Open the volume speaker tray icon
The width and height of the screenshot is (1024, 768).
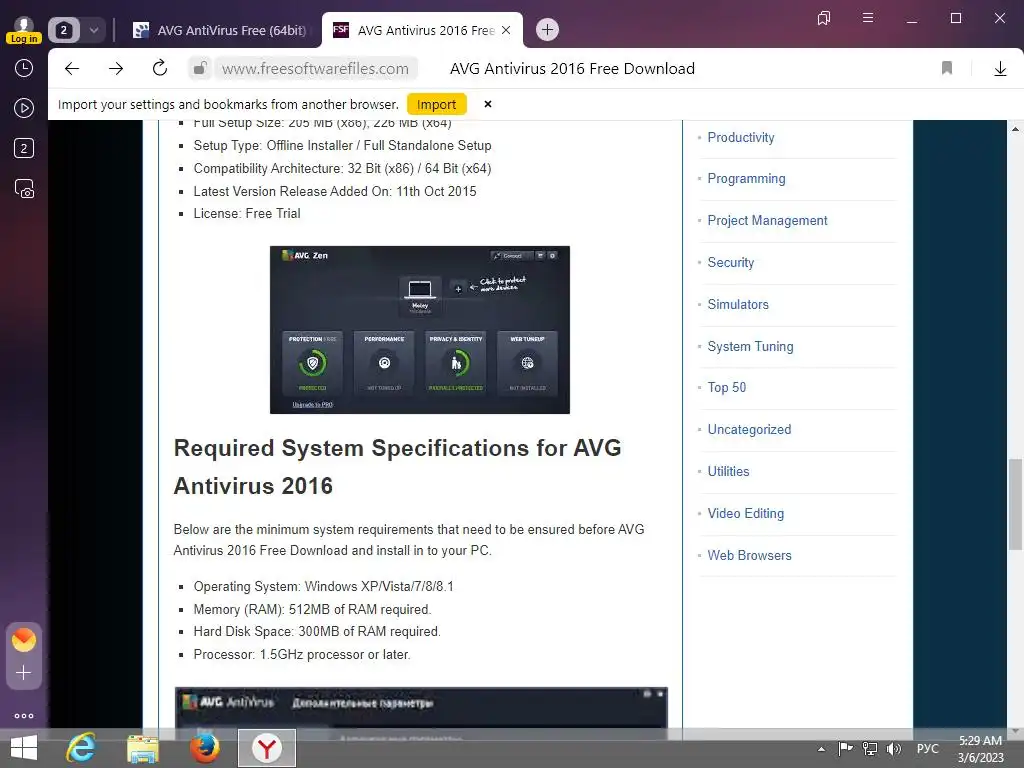click(893, 748)
